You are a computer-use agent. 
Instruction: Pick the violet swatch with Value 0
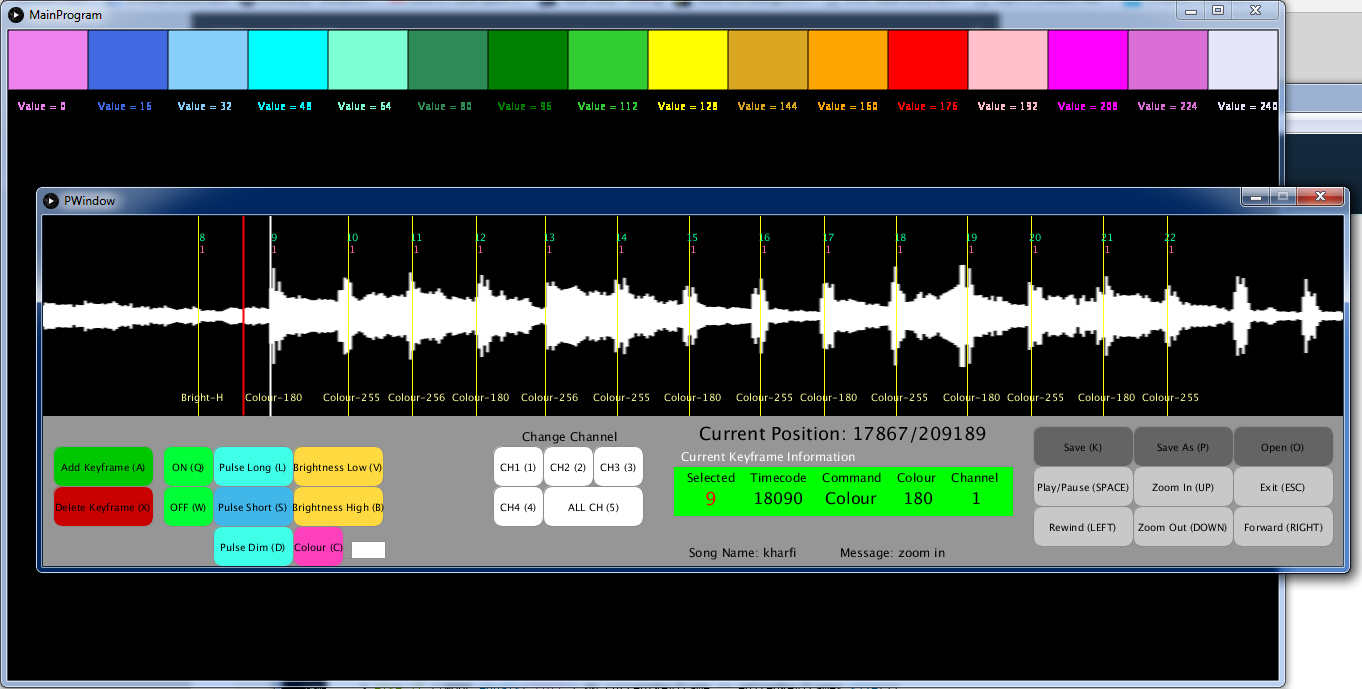48,60
